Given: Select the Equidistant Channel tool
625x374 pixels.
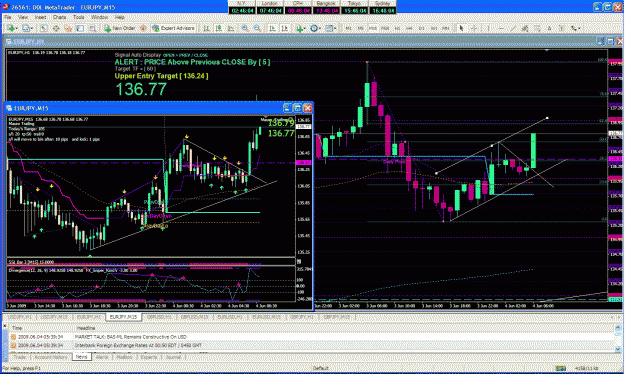Looking at the screenshot, I should (525, 28).
